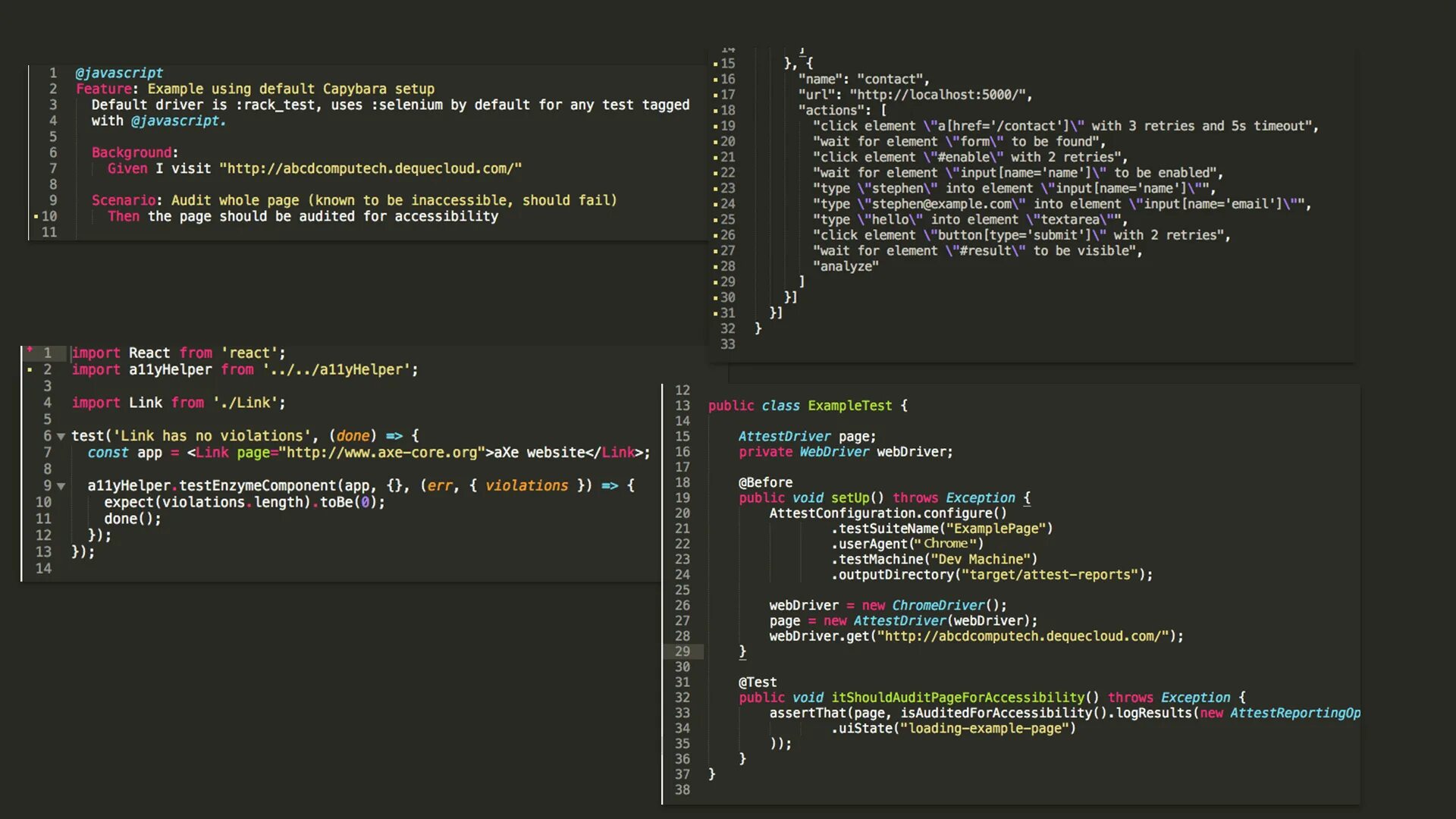Click the highlighted line number 29 in the Java gutter
This screenshot has height=819, width=1456.
[x=682, y=651]
